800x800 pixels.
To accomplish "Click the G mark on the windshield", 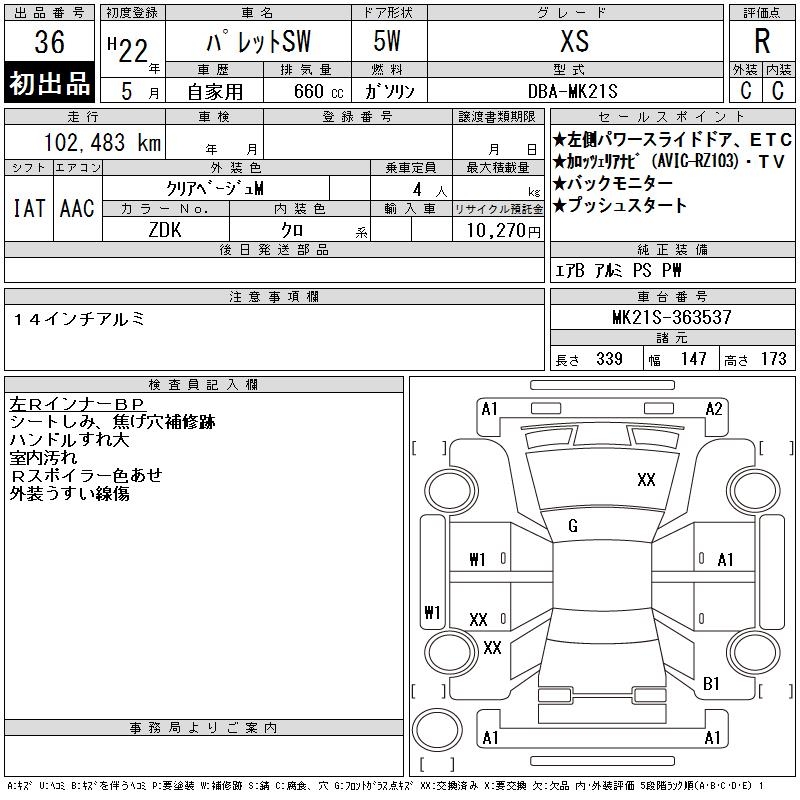I will tap(573, 526).
